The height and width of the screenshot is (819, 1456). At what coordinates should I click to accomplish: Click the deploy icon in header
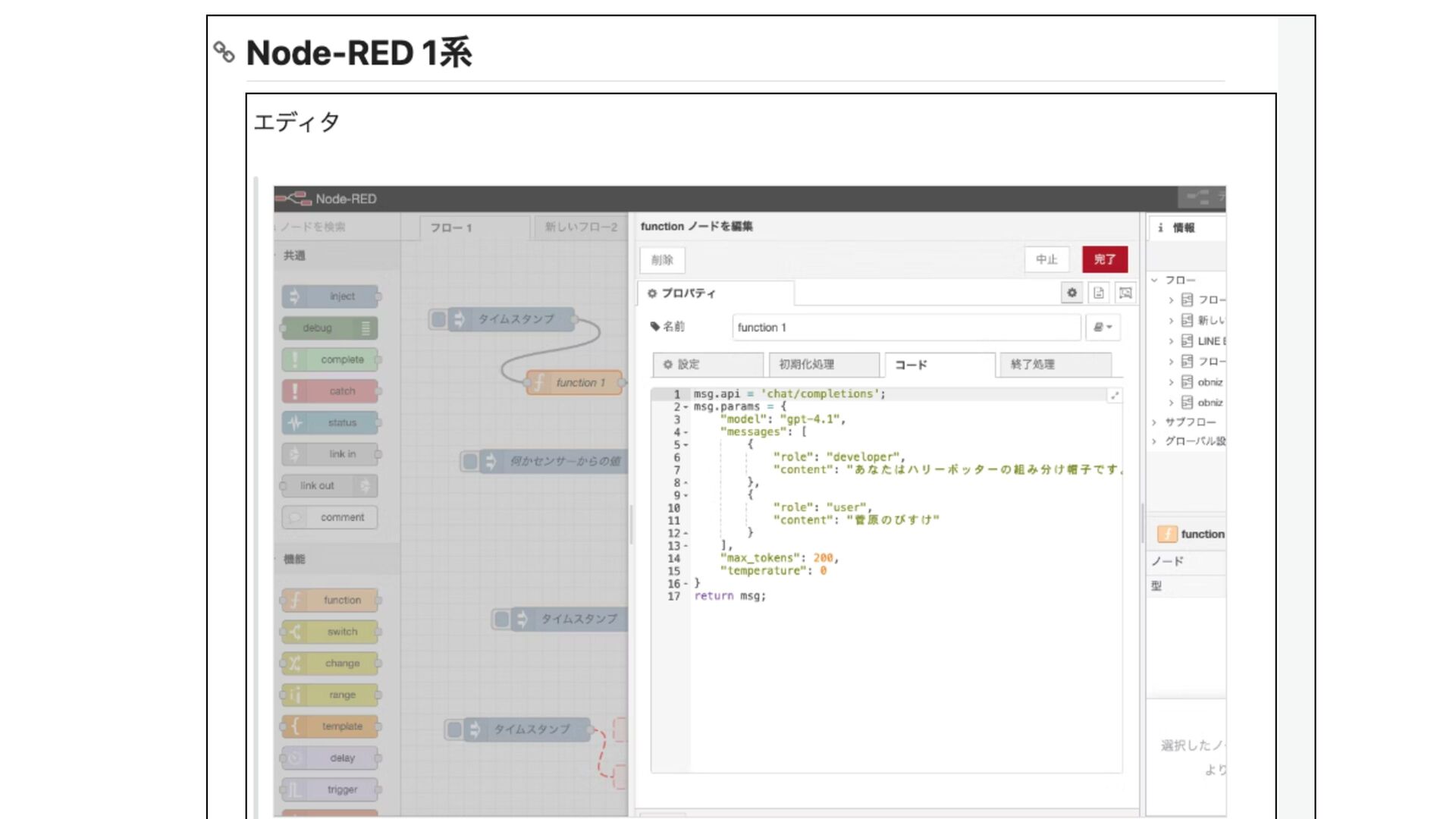tap(1198, 199)
